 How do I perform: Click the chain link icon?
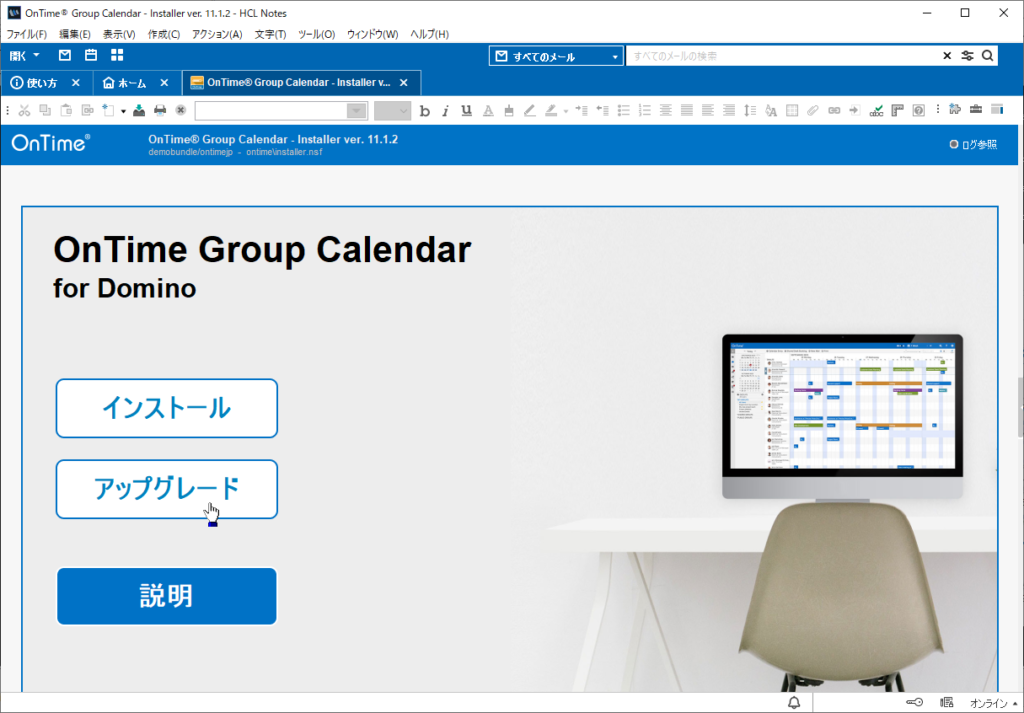point(834,110)
